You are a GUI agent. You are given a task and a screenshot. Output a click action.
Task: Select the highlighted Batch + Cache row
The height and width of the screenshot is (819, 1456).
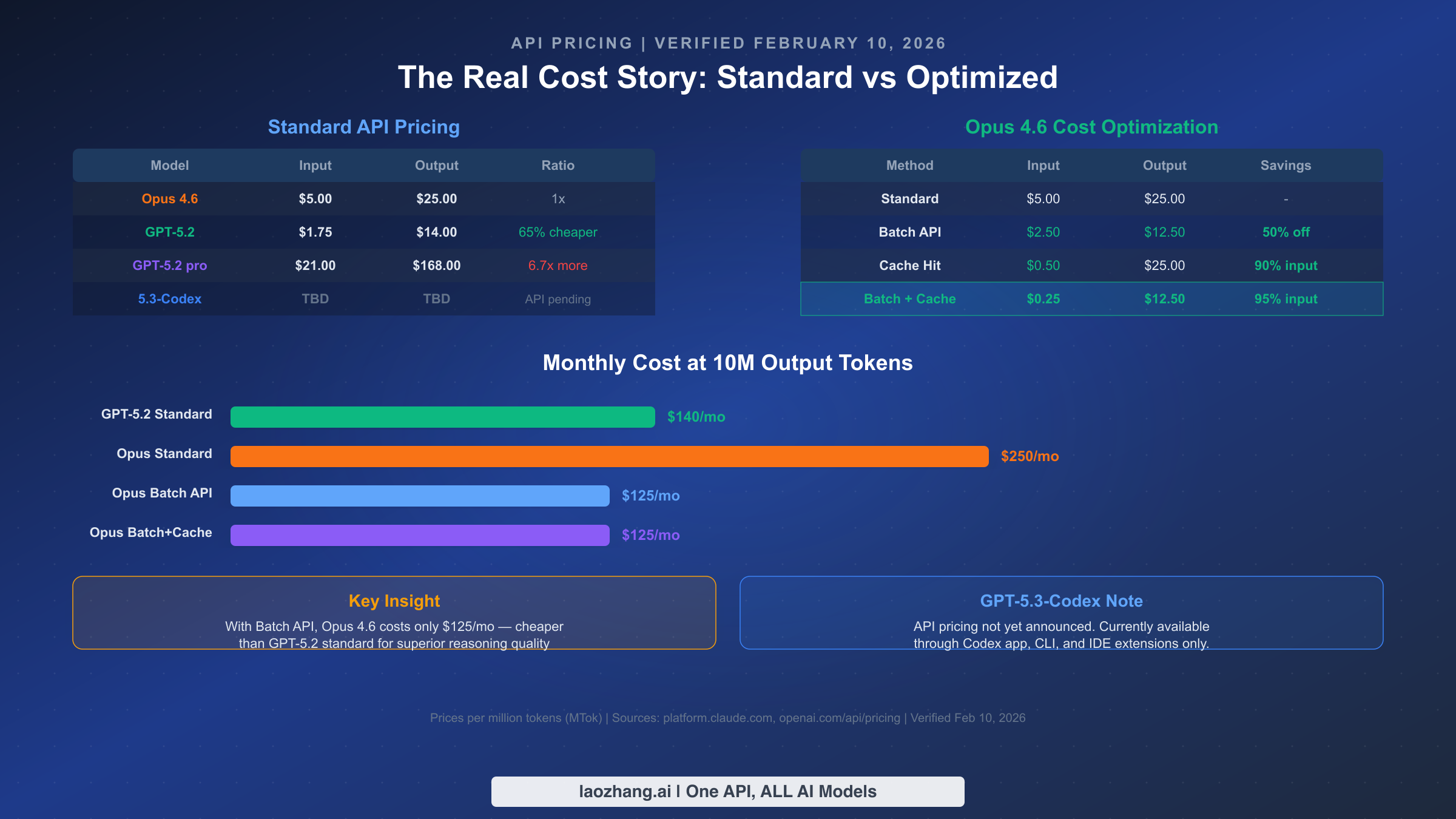pyautogui.click(x=1092, y=298)
